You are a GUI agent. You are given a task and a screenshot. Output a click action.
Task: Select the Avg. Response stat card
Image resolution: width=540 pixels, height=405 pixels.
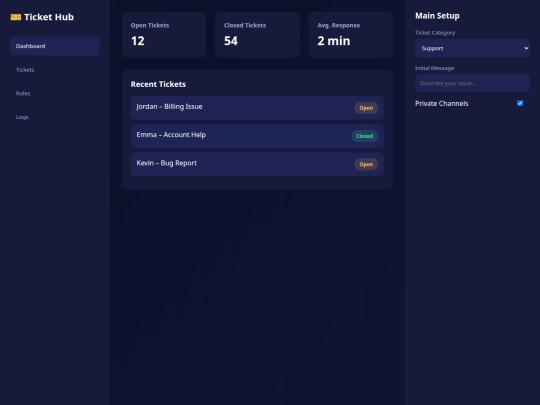[351, 35]
